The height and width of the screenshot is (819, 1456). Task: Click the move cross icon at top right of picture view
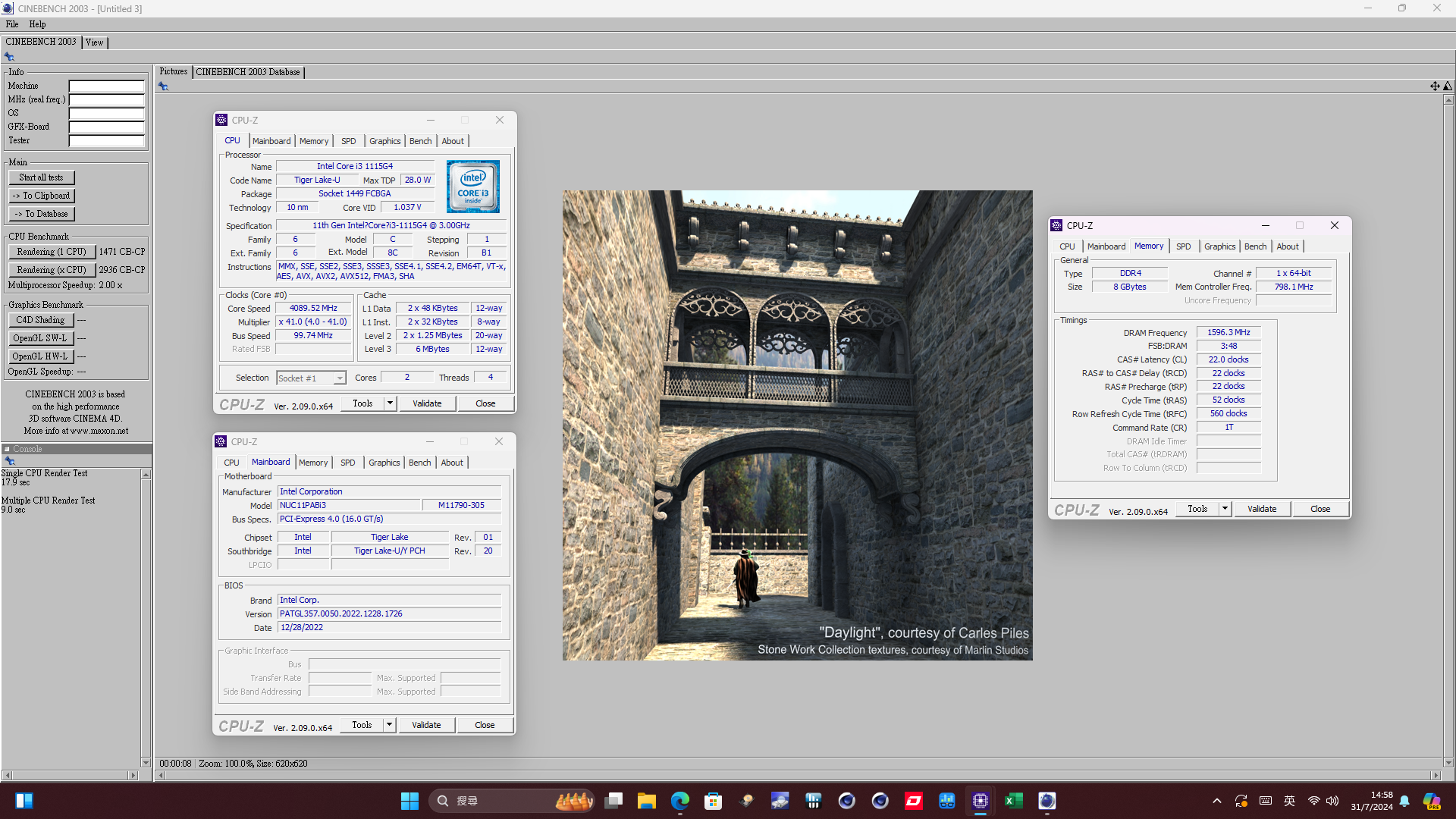[x=1435, y=86]
